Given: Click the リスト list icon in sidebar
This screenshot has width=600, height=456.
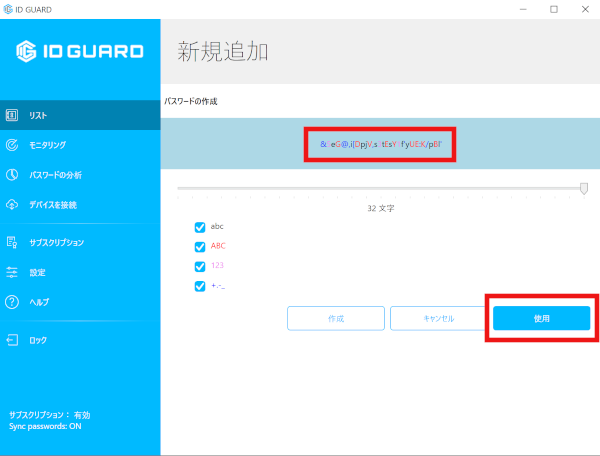Looking at the screenshot, I should tap(12, 115).
